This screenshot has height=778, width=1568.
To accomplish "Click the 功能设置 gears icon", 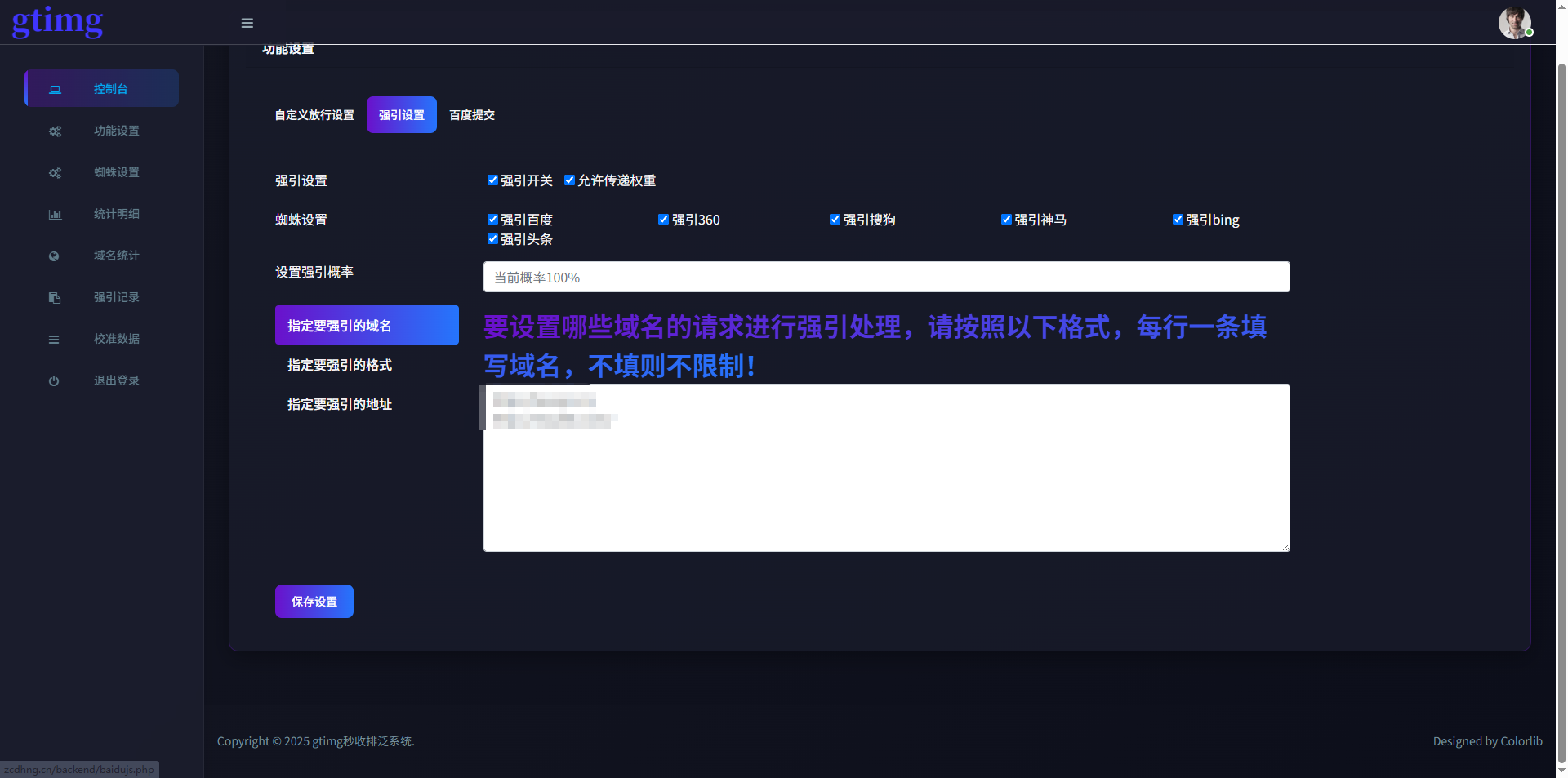I will 55,131.
